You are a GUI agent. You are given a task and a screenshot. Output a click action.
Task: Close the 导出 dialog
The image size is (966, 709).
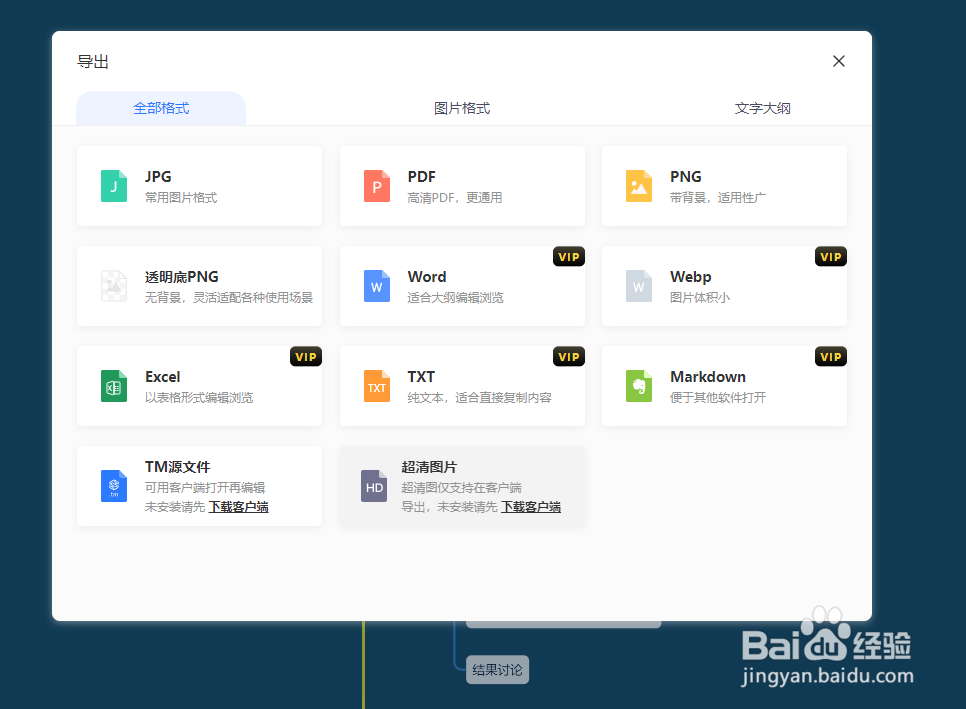click(838, 61)
